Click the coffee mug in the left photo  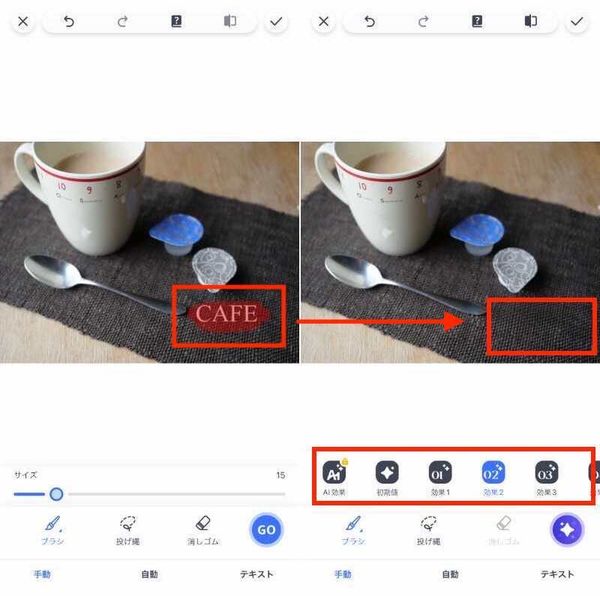point(82,197)
